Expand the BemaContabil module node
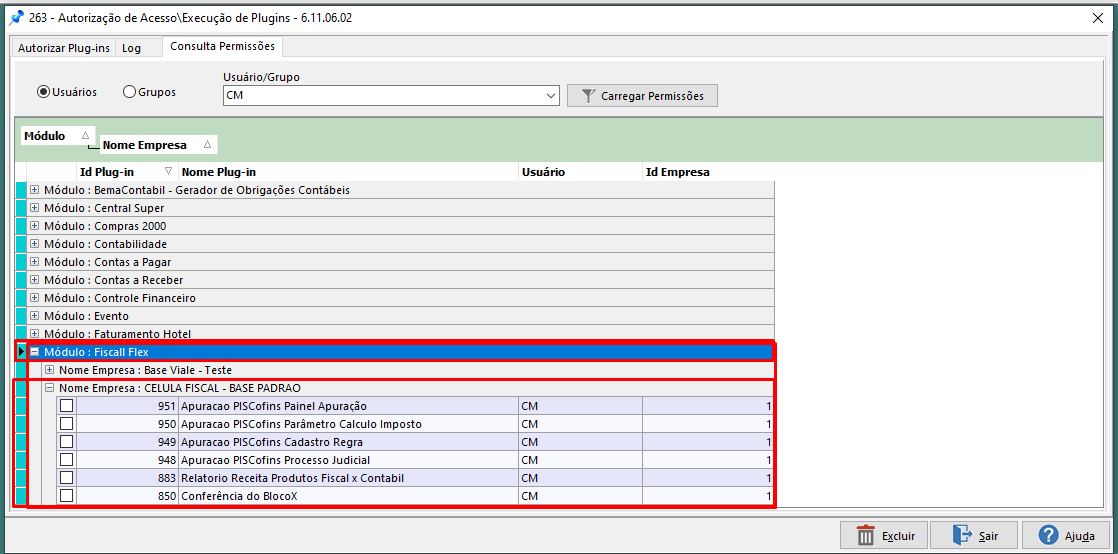 [x=34, y=190]
